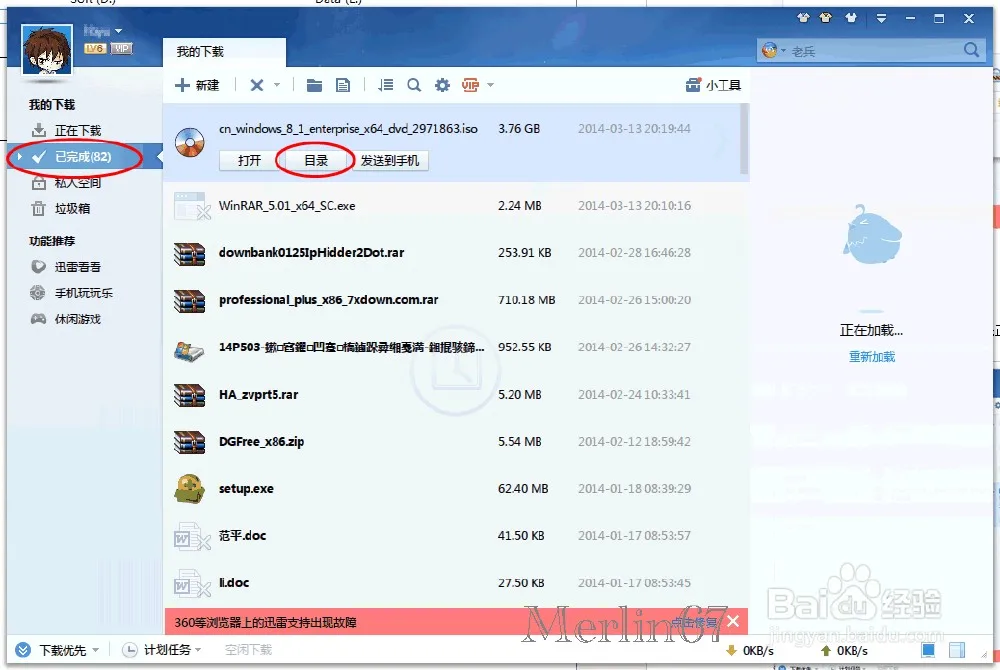This screenshot has height=670, width=1000.
Task: Open the Open Folder toolbar icon
Action: point(314,85)
